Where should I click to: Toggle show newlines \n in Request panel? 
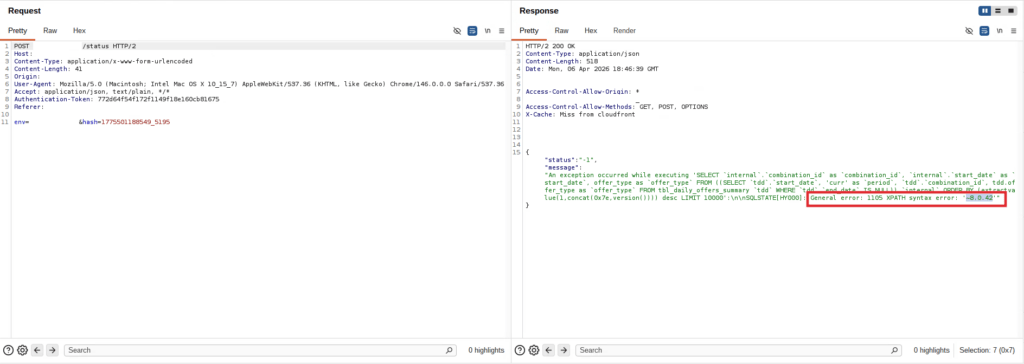tap(487, 31)
